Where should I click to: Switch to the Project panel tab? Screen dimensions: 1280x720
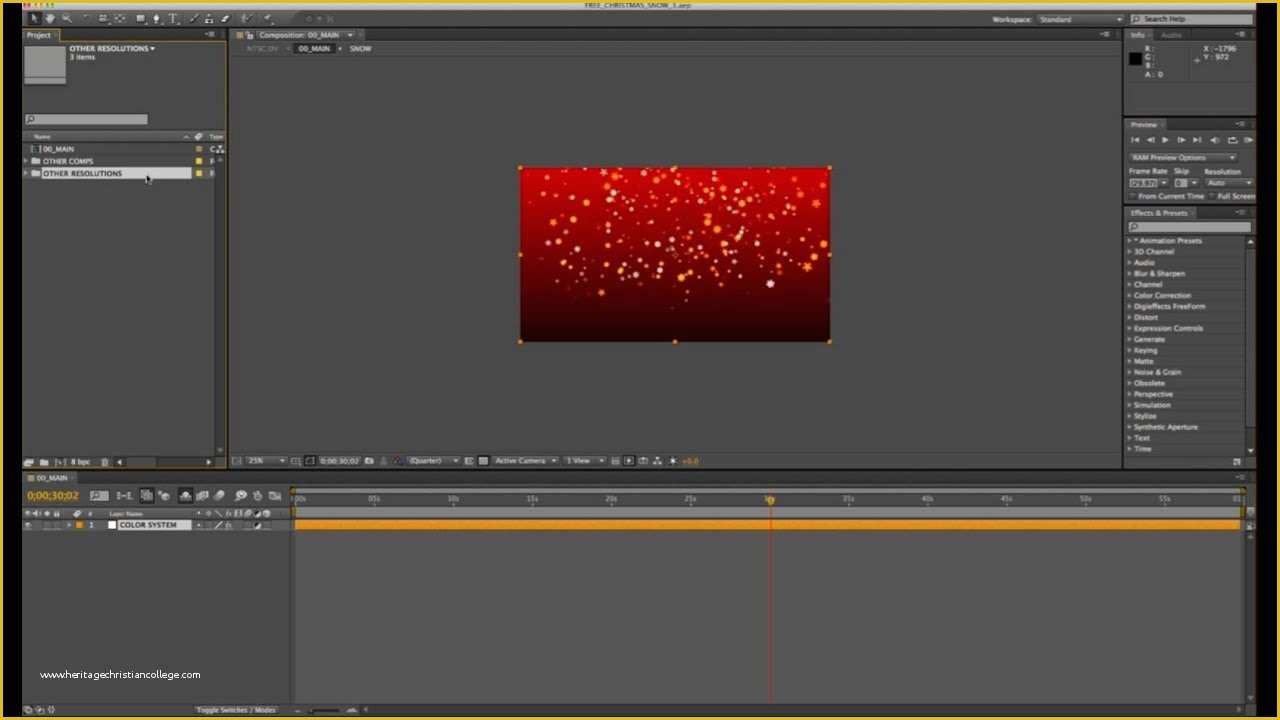39,35
